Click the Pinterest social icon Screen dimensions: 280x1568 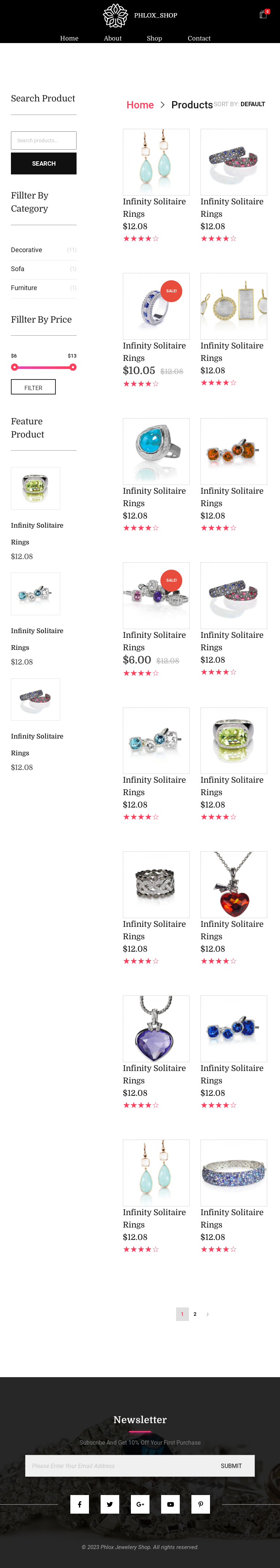(x=200, y=1503)
